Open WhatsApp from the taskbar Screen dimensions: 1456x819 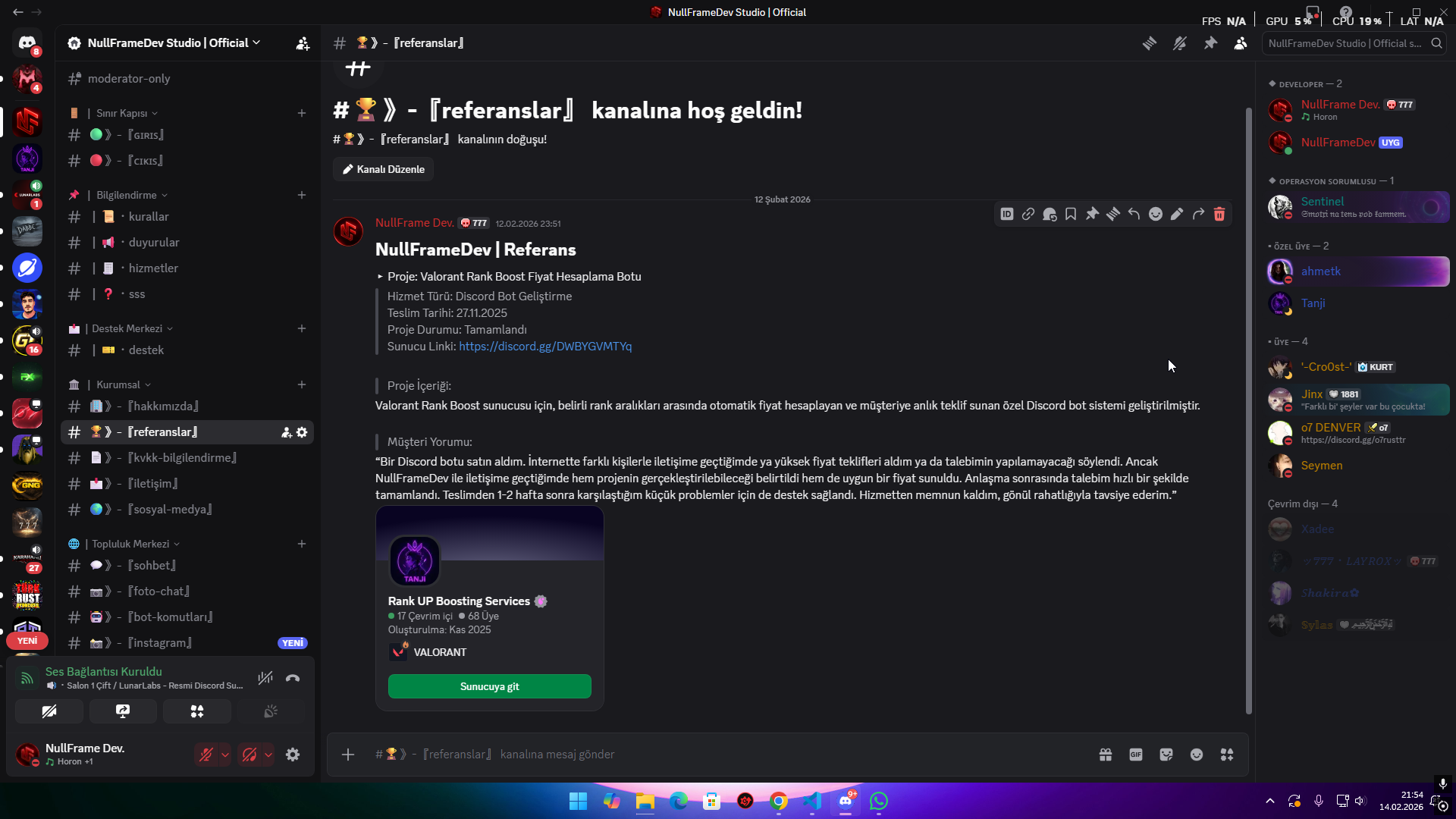[x=879, y=801]
